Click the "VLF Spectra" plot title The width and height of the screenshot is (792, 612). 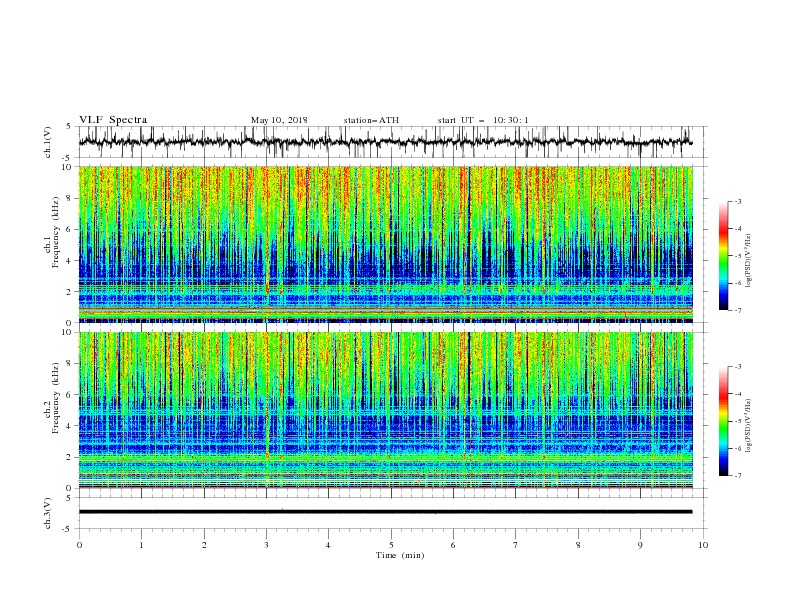(x=113, y=120)
